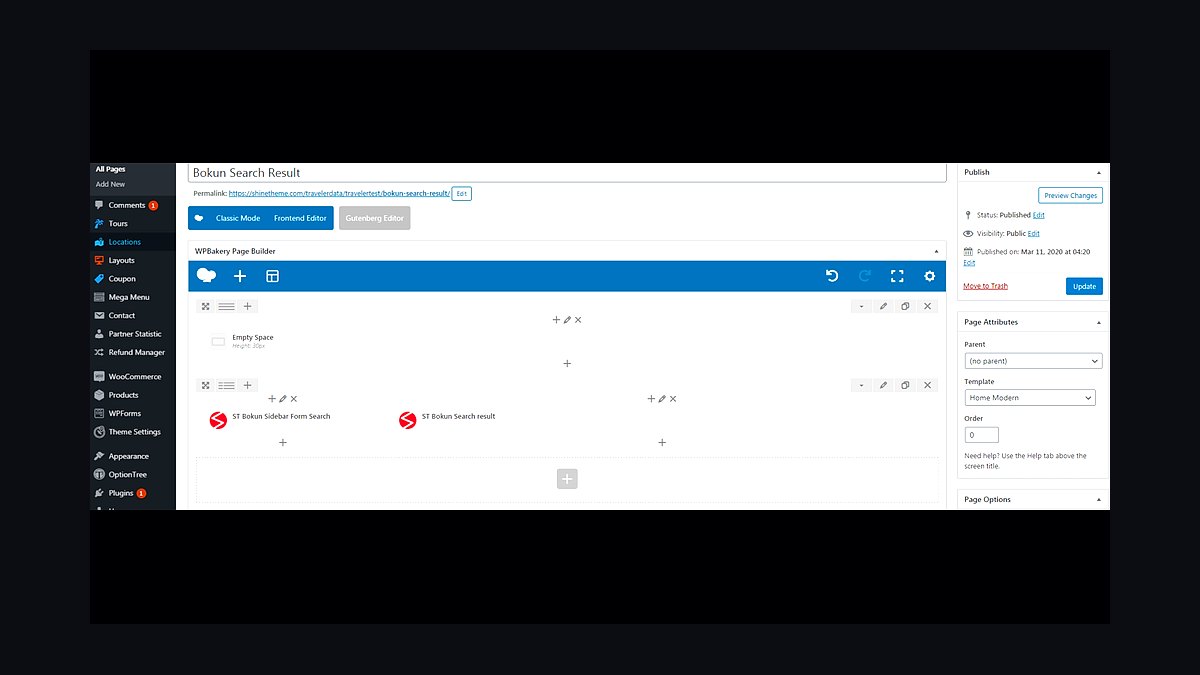1200x675 pixels.
Task: Delete column holding ST Bokun Sidebar Form Search
Action: [294, 399]
